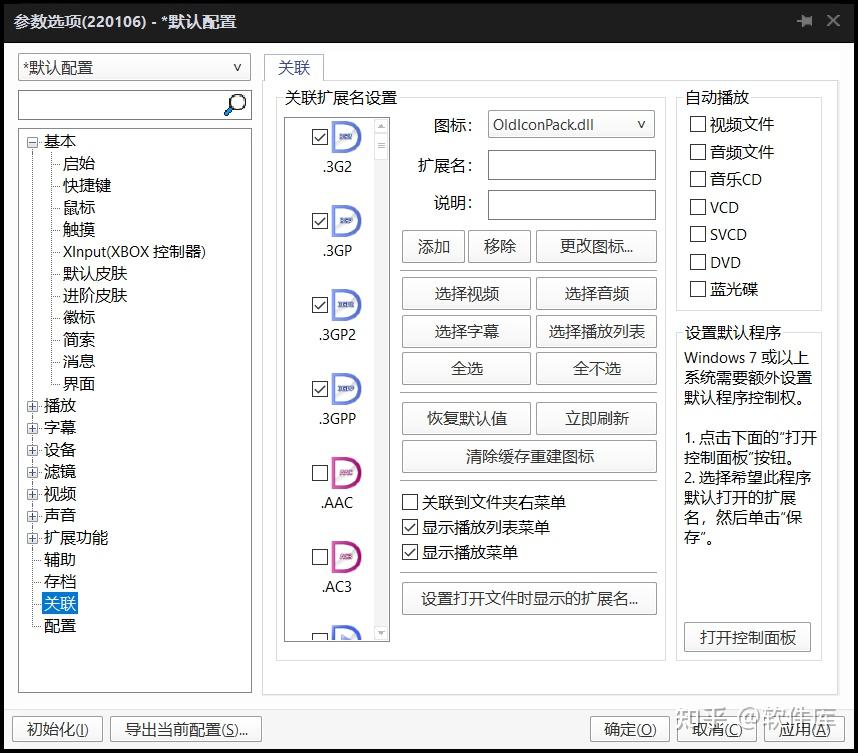Select 存档 in settings tree
This screenshot has width=858, height=753.
(60, 581)
